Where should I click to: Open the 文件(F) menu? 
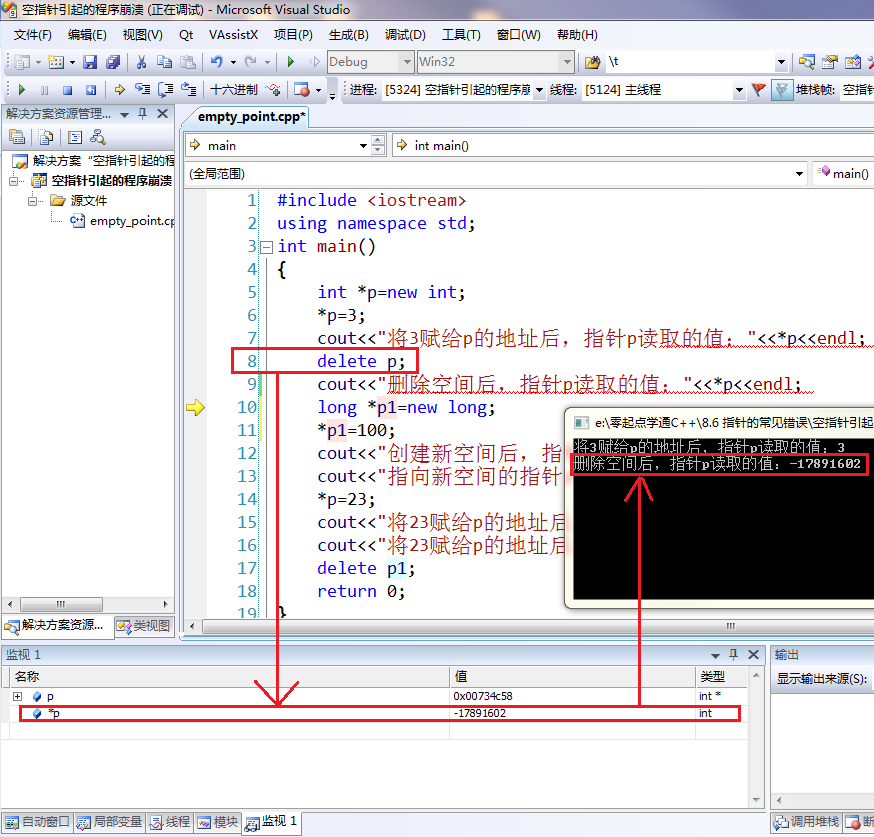click(x=32, y=35)
